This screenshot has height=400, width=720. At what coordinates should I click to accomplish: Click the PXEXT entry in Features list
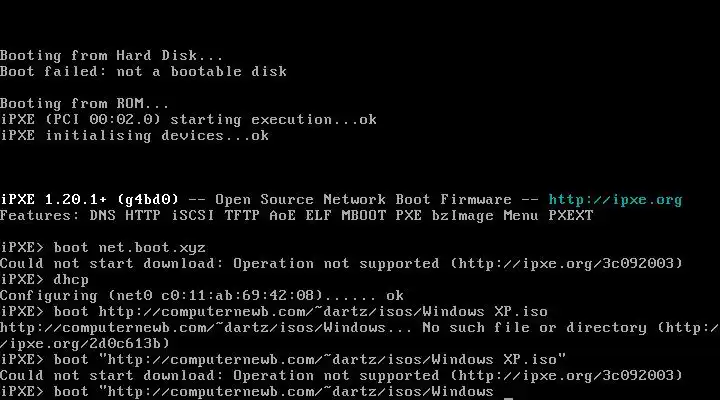point(570,215)
